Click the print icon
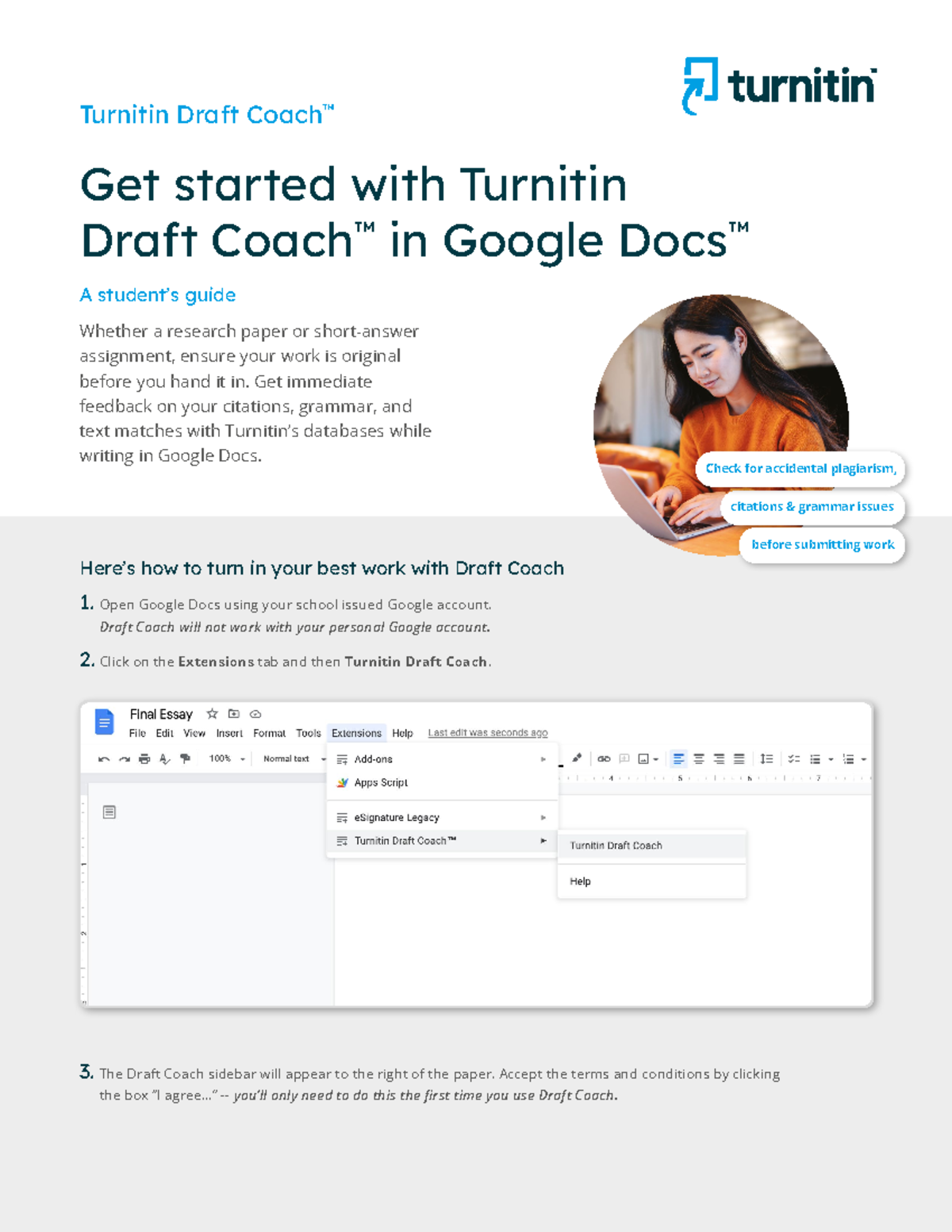The image size is (952, 1232). (x=144, y=759)
